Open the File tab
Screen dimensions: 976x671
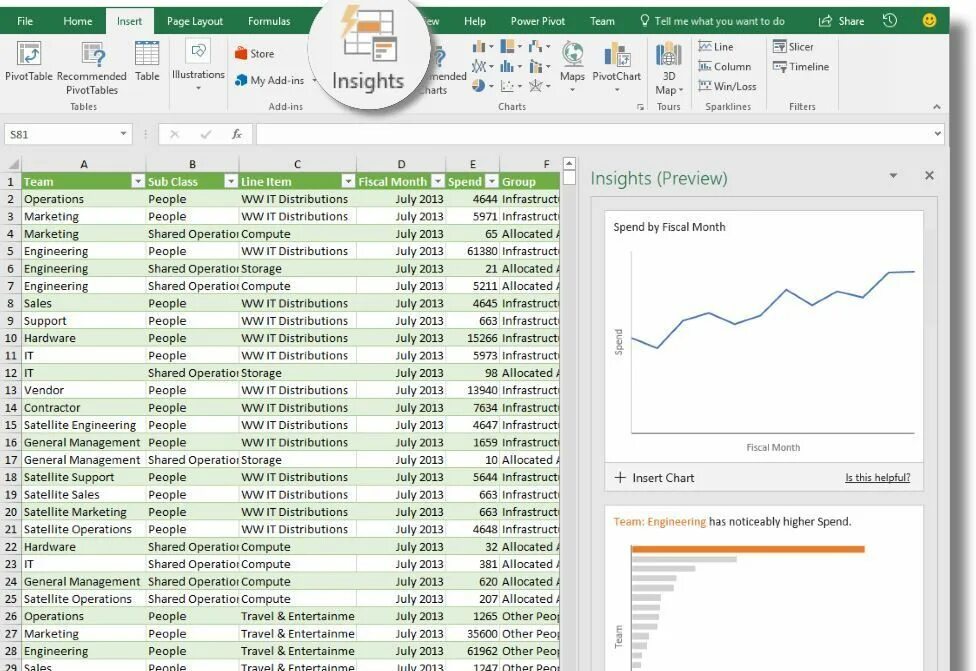pos(25,21)
